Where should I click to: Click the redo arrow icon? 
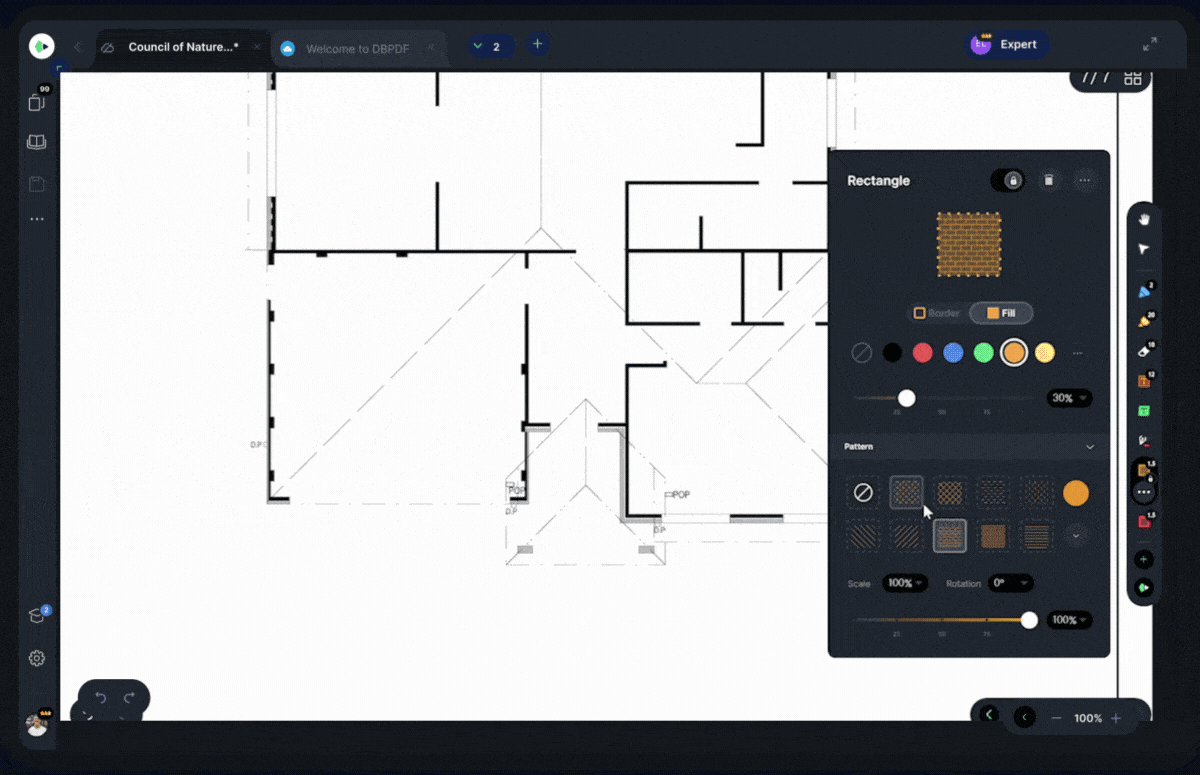coord(129,698)
